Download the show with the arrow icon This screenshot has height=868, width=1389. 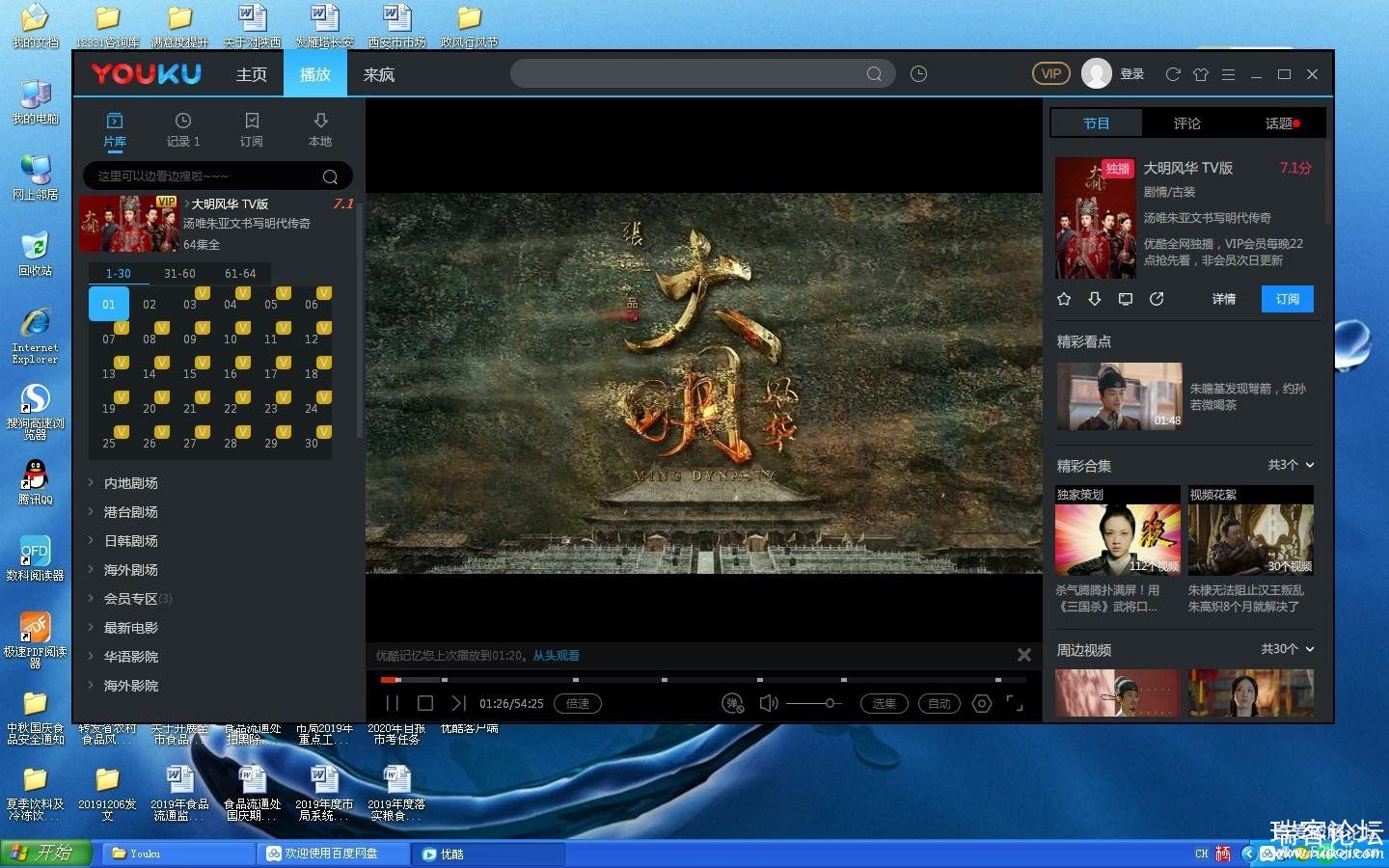1095,299
